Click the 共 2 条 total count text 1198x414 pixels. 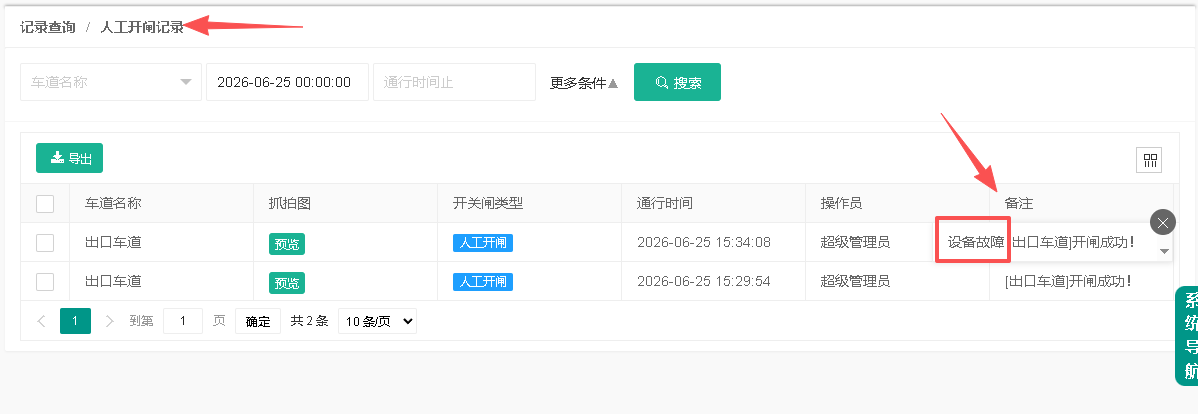309,322
